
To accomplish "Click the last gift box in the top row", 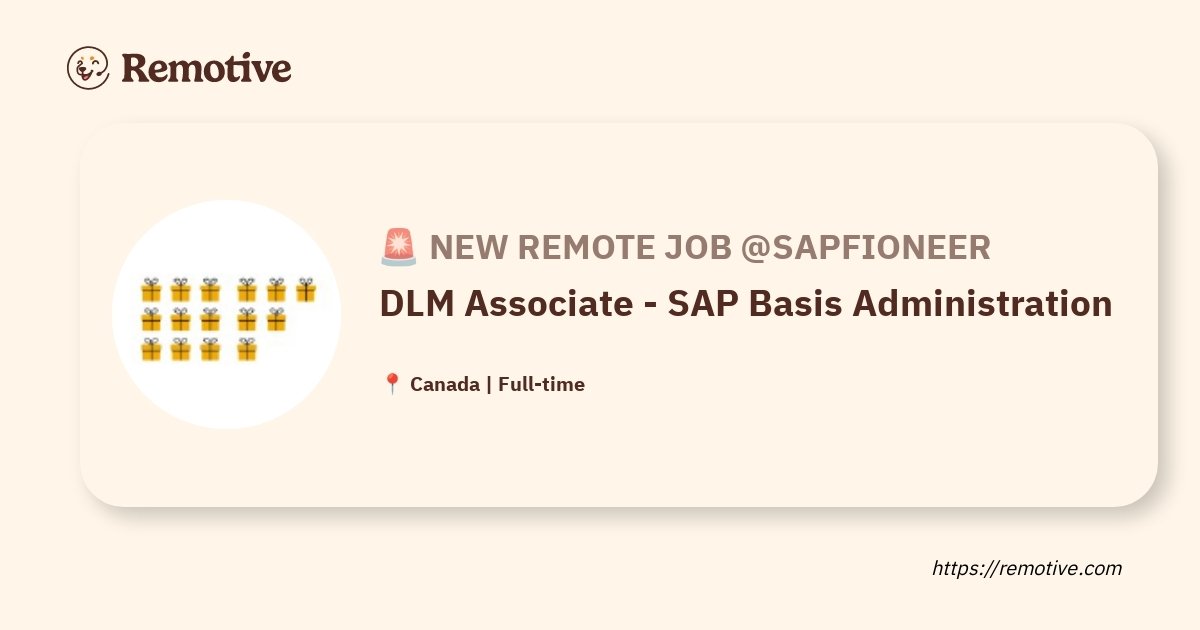I will click(305, 291).
